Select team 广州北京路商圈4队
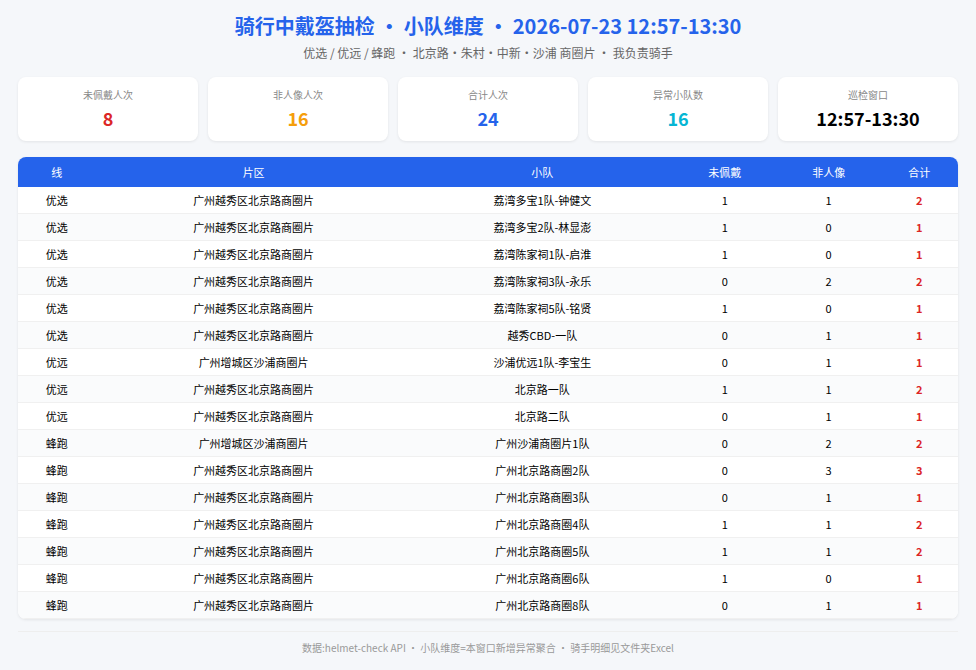This screenshot has width=976, height=670. pos(542,525)
